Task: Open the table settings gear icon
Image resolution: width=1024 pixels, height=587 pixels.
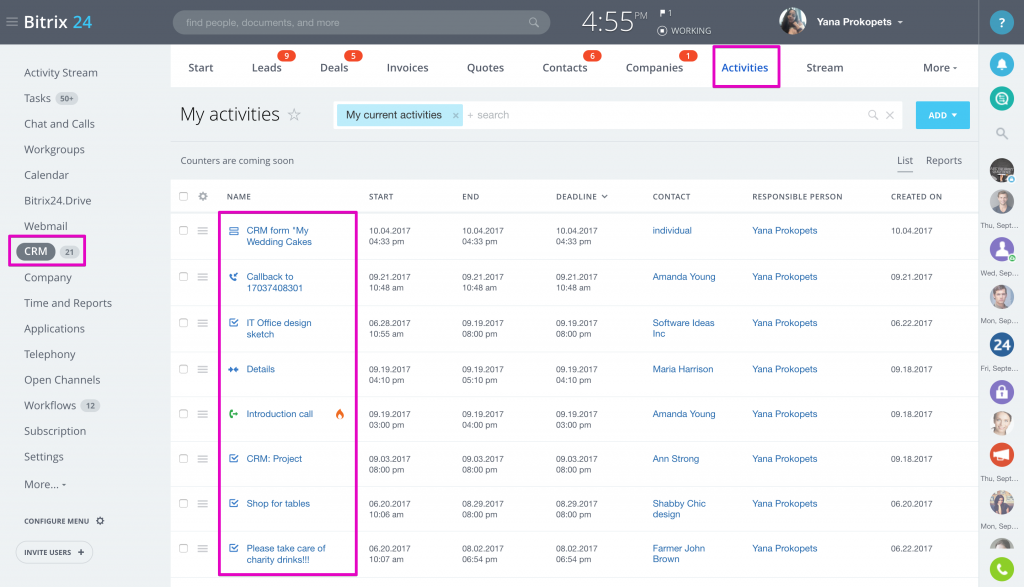Action: pyautogui.click(x=203, y=197)
